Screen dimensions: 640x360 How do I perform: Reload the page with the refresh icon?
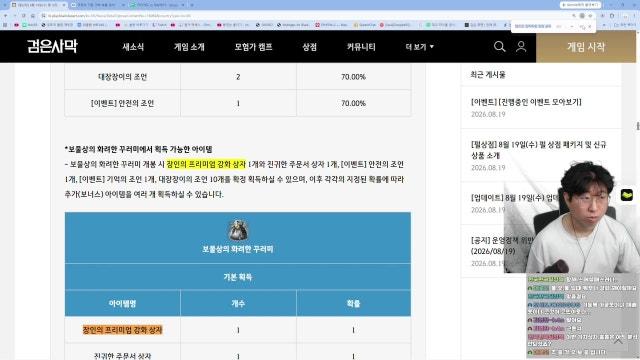[x=24, y=16]
